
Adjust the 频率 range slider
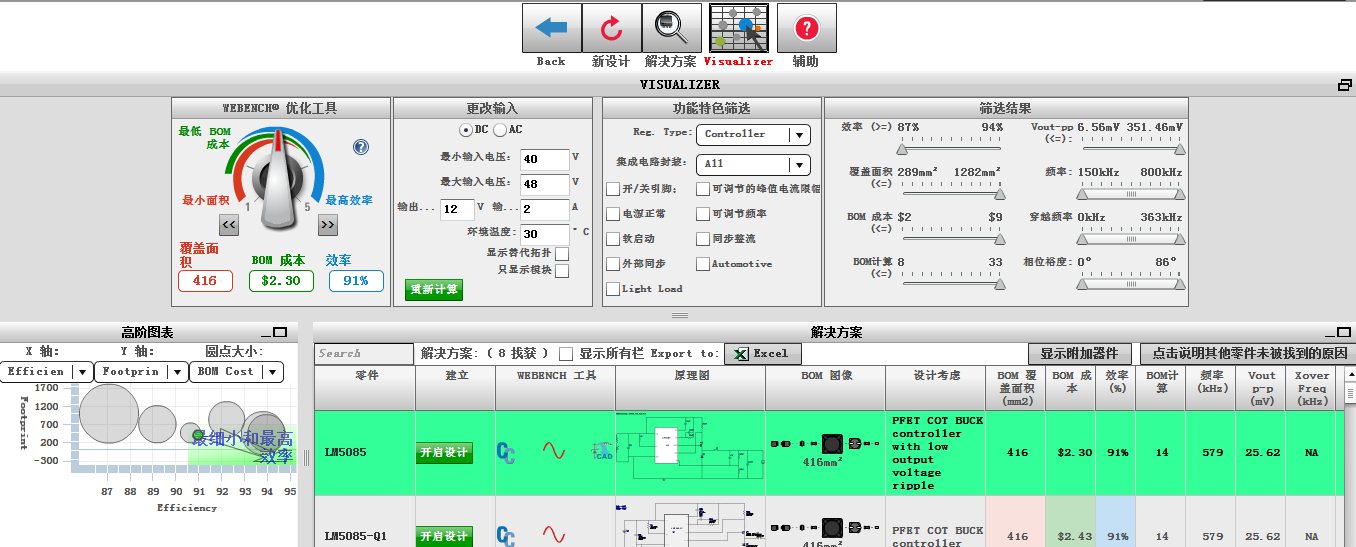coord(1130,194)
